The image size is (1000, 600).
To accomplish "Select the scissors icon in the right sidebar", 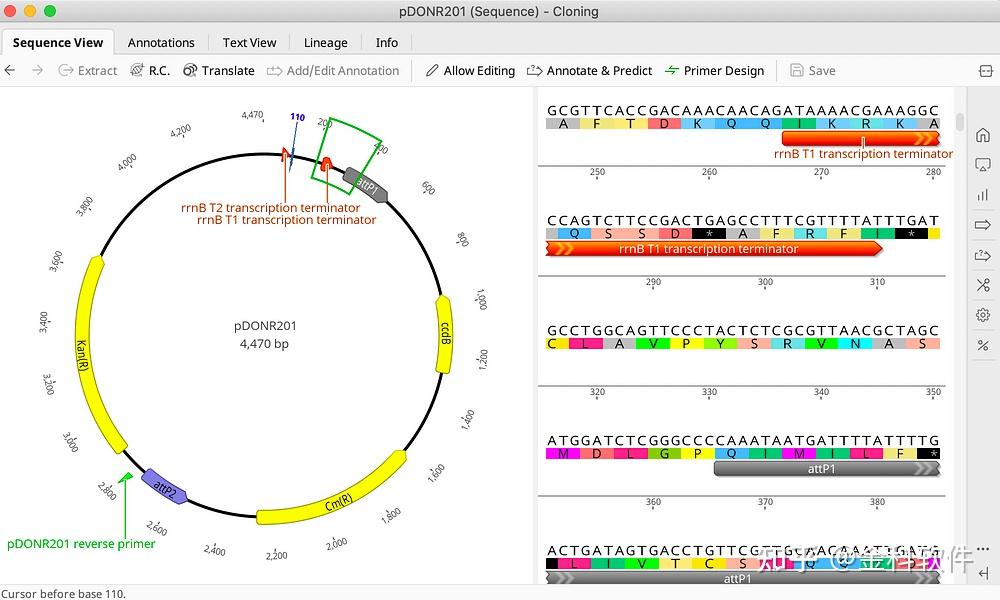I will (x=982, y=284).
